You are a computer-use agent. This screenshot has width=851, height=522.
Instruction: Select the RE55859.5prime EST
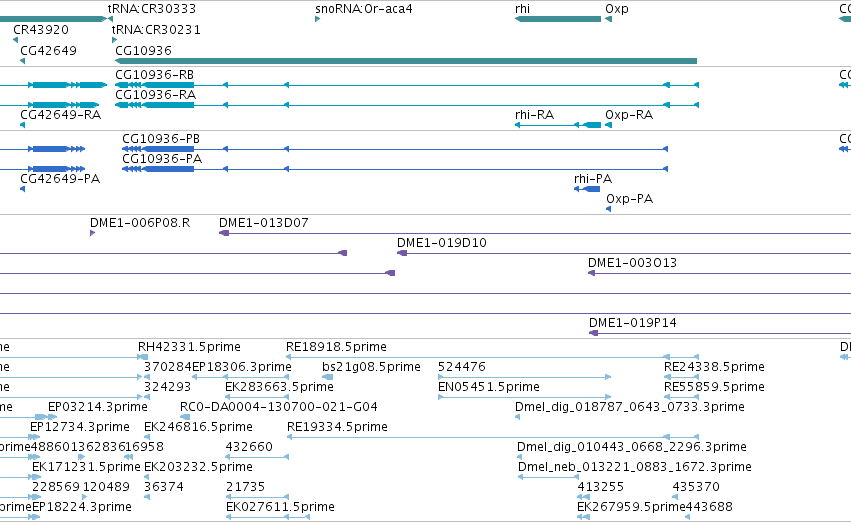[x=681, y=397]
